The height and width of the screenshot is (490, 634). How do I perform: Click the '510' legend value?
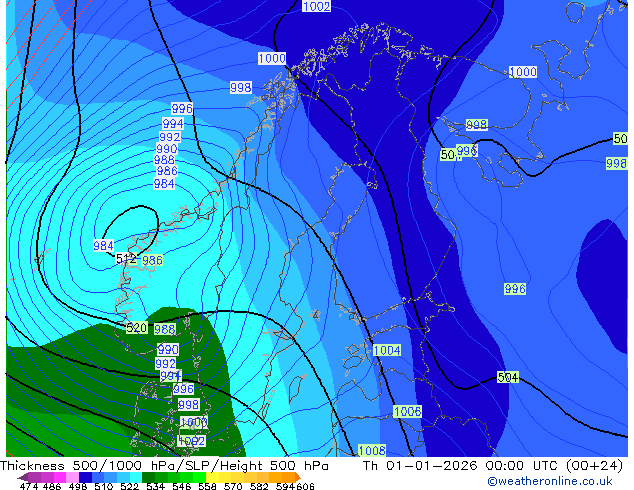point(104,486)
